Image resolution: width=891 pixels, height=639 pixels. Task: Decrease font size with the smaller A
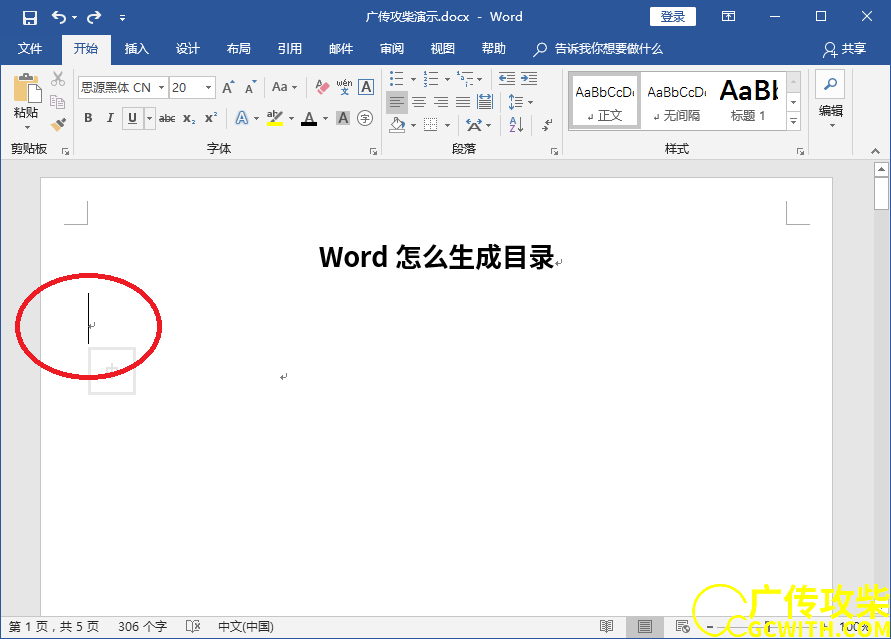[x=251, y=87]
